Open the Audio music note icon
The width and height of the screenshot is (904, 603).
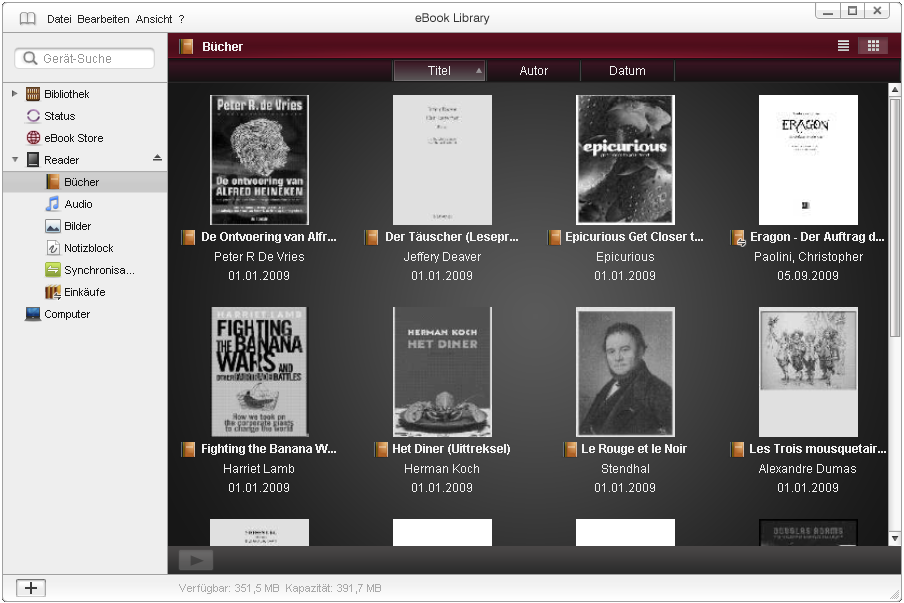[x=52, y=203]
